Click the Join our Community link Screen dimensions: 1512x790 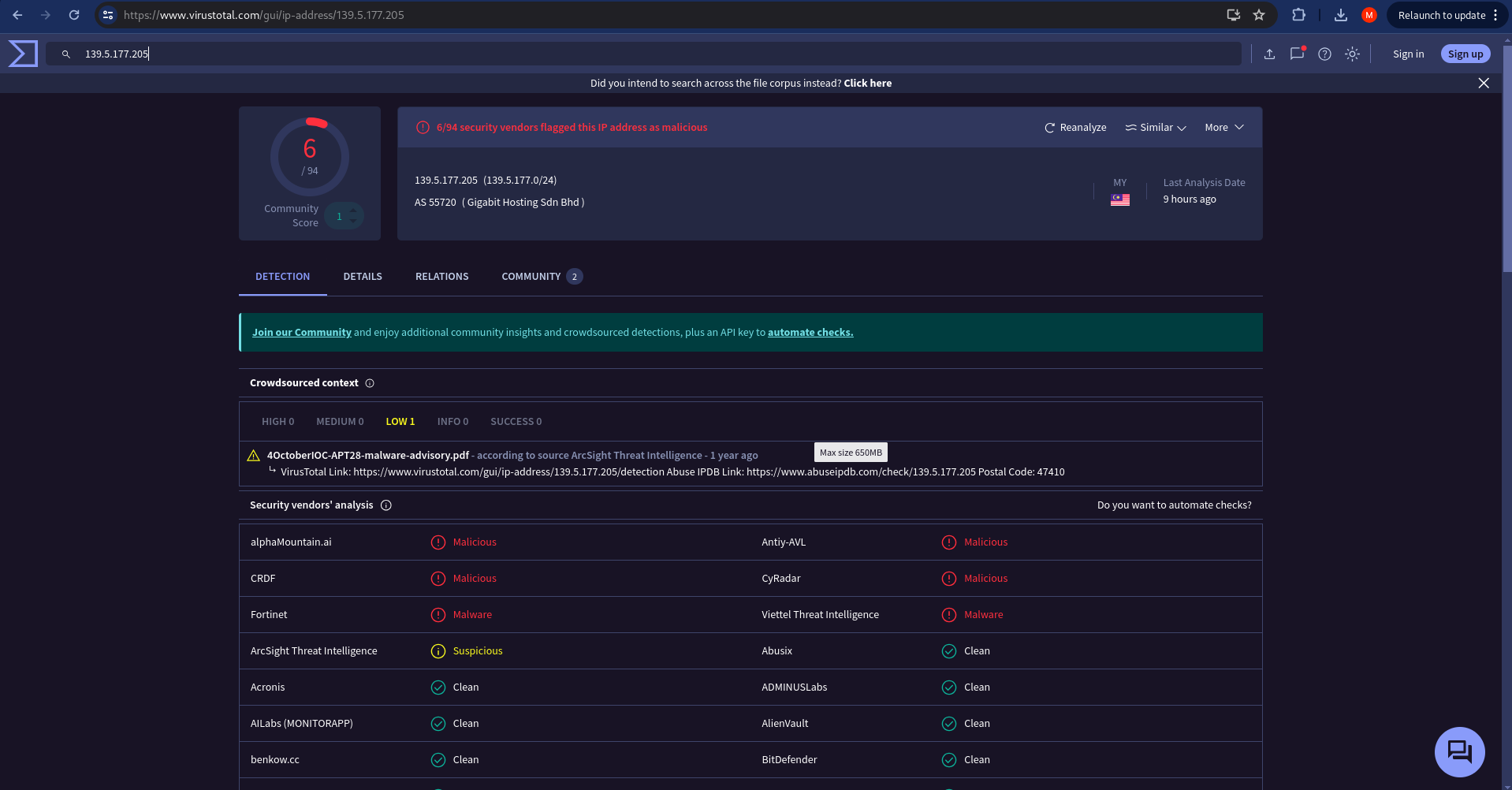[x=301, y=333]
